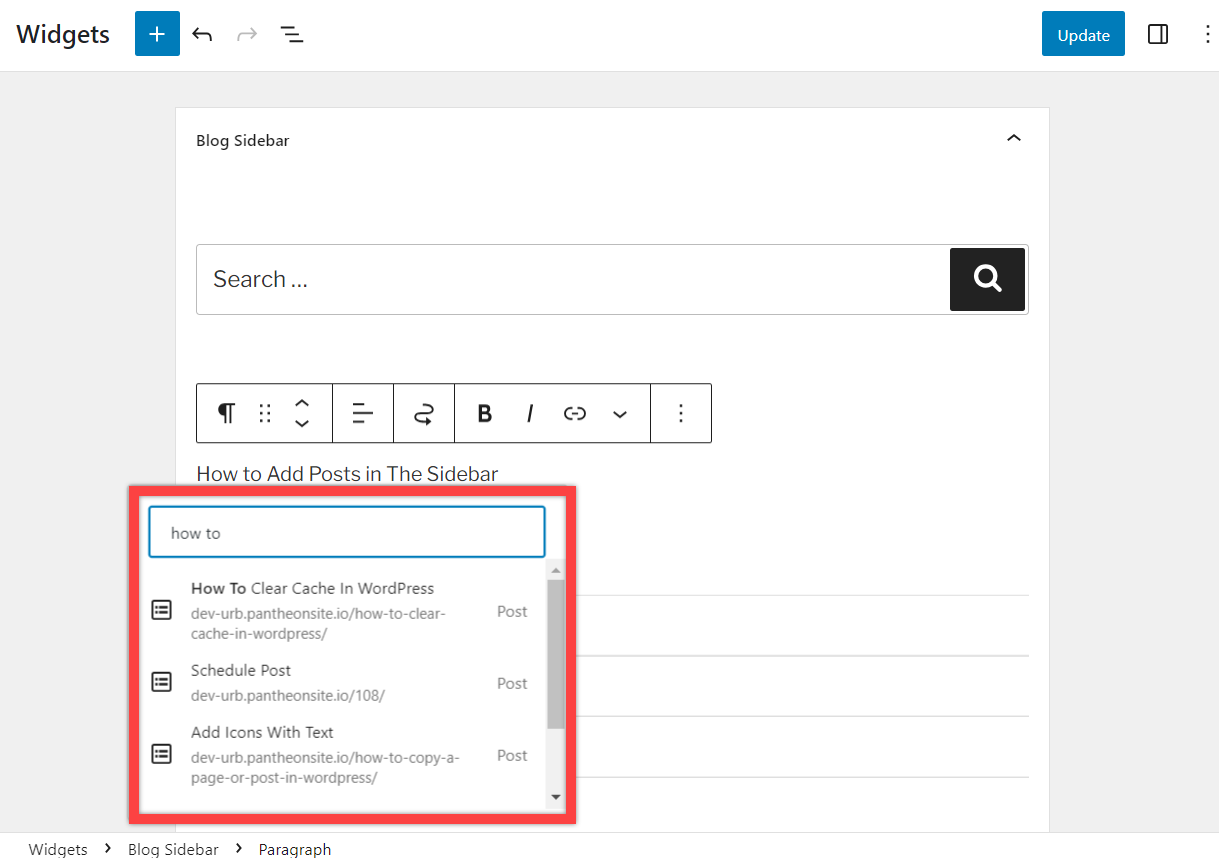Click the Blog Sidebar breadcrumb
Screen dimensions: 1219x858
pos(173,849)
